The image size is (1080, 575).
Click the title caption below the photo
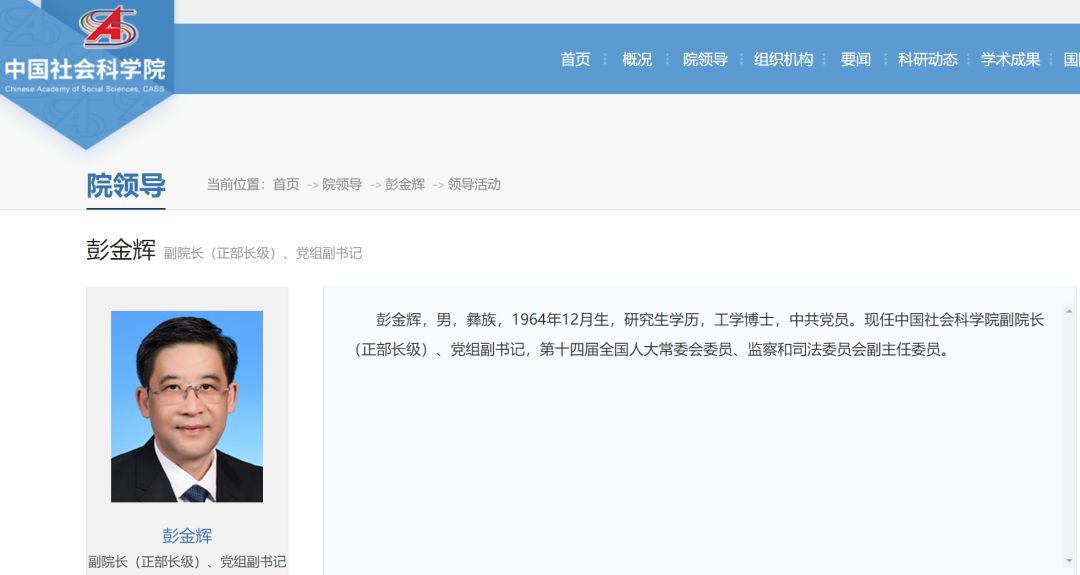(x=187, y=562)
